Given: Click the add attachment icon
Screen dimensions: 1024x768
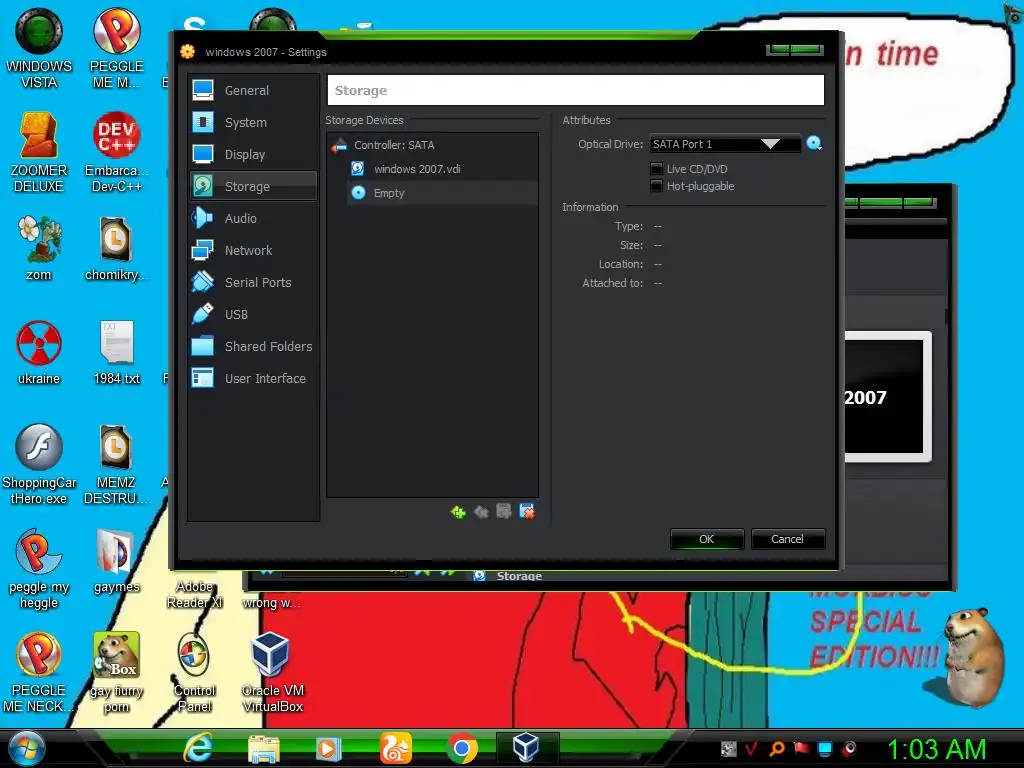Looking at the screenshot, I should 504,511.
